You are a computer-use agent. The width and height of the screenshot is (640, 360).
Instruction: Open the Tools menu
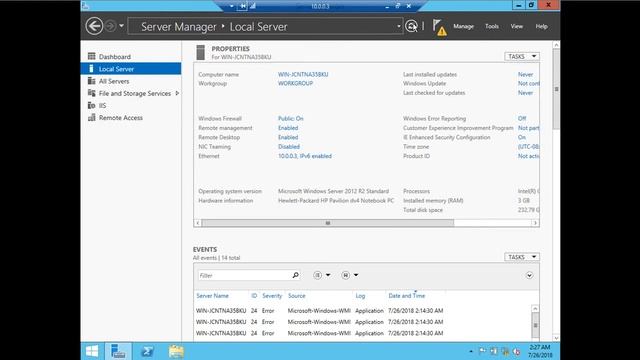[x=492, y=26]
